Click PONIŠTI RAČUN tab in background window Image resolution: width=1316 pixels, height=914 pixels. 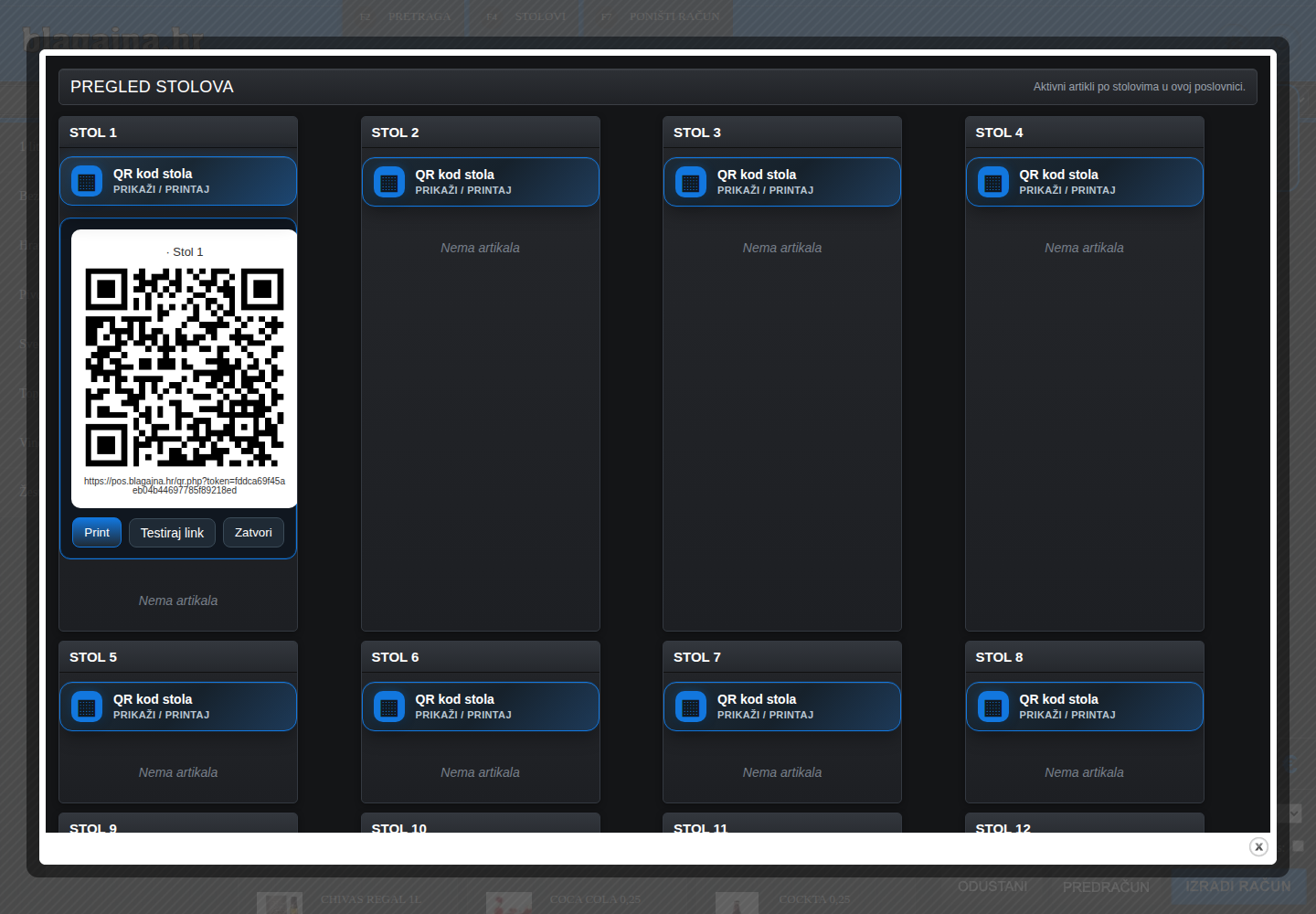(660, 16)
